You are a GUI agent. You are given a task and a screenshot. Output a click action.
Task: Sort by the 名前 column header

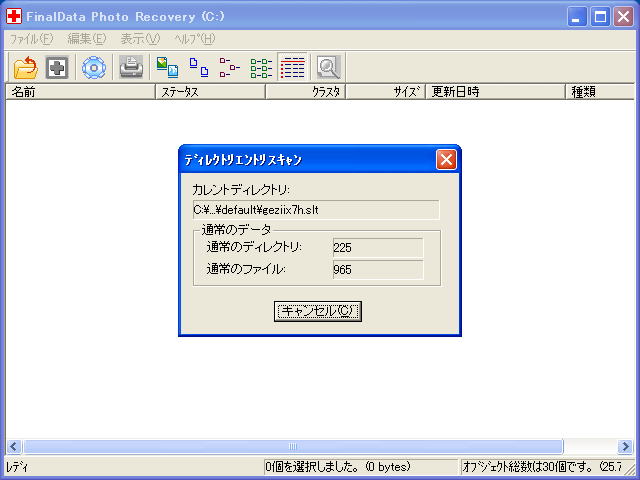pos(80,92)
